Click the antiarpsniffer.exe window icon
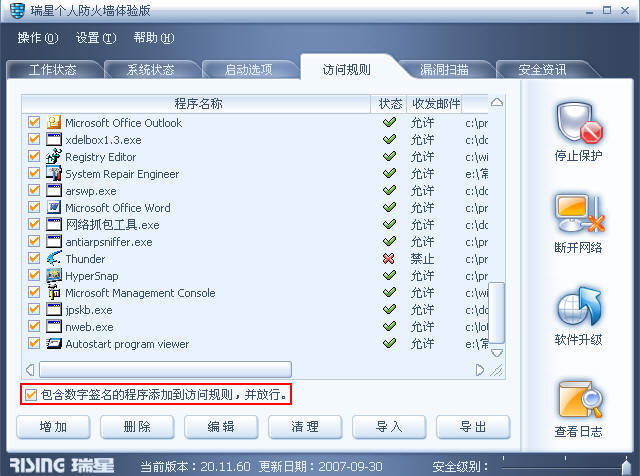This screenshot has width=640, height=476. [x=53, y=242]
